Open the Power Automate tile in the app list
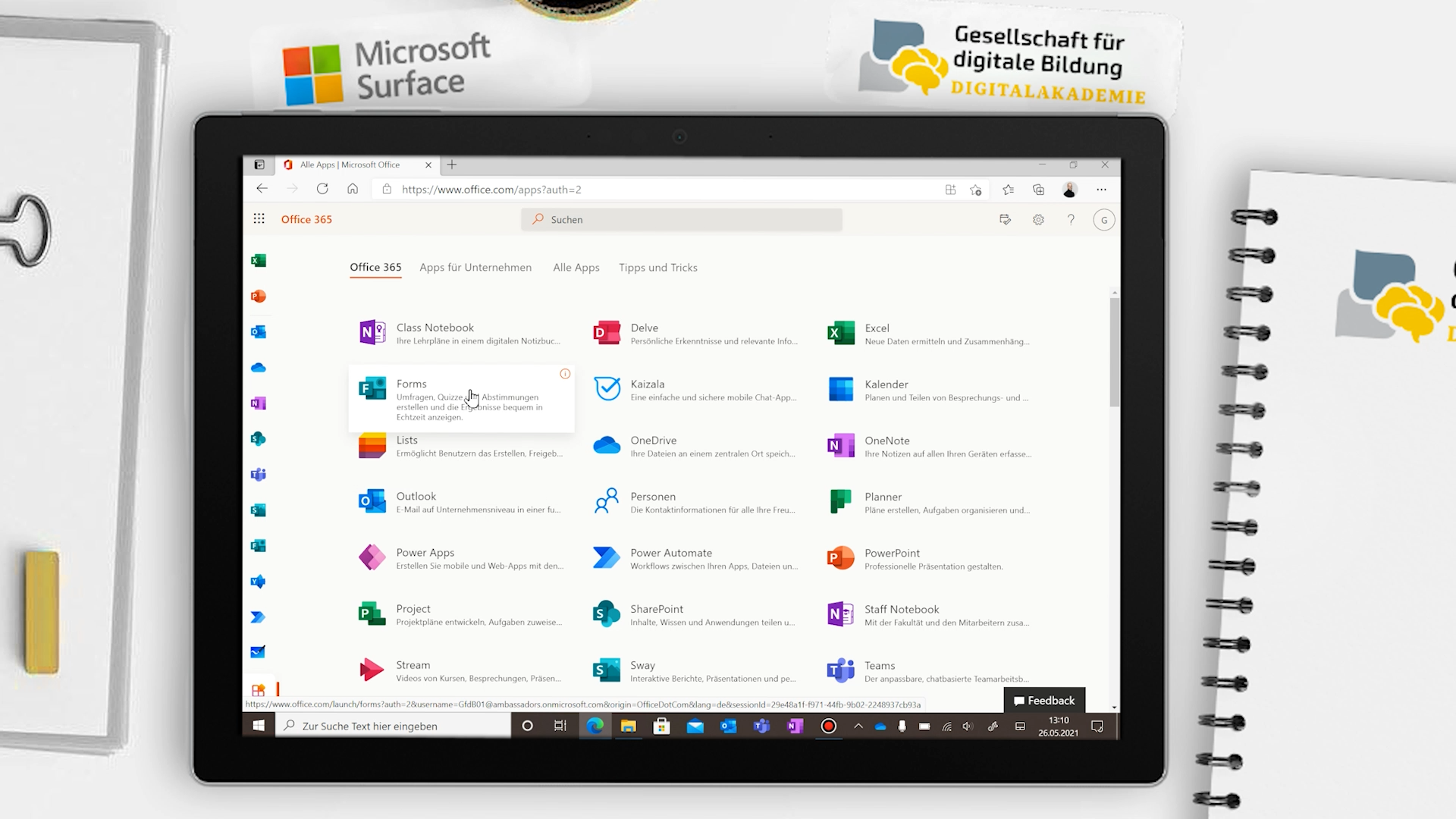 click(x=695, y=557)
